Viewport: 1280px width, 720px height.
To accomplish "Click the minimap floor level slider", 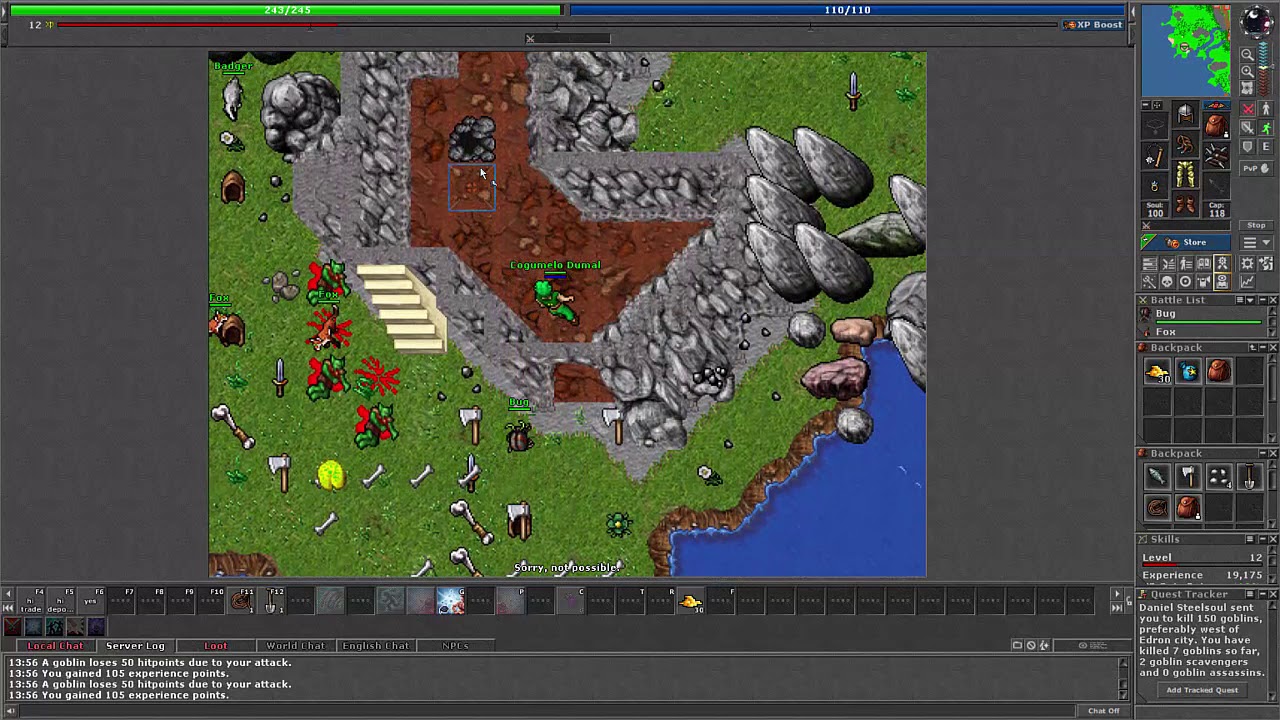I will 1264,67.
